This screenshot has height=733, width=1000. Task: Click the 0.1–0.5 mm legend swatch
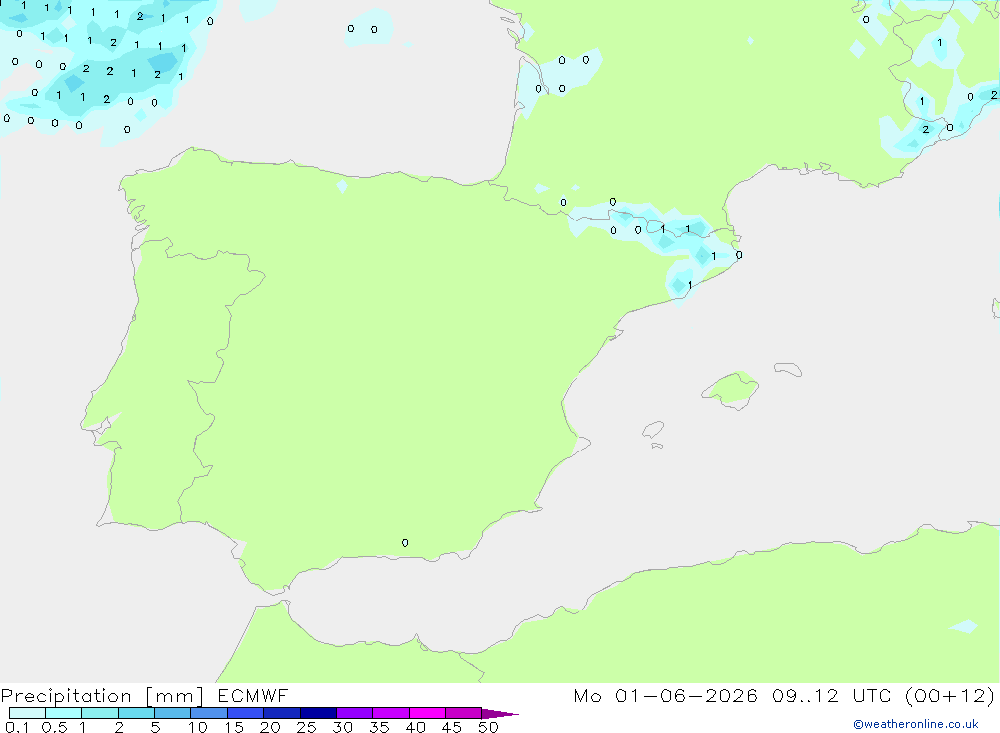(27, 713)
